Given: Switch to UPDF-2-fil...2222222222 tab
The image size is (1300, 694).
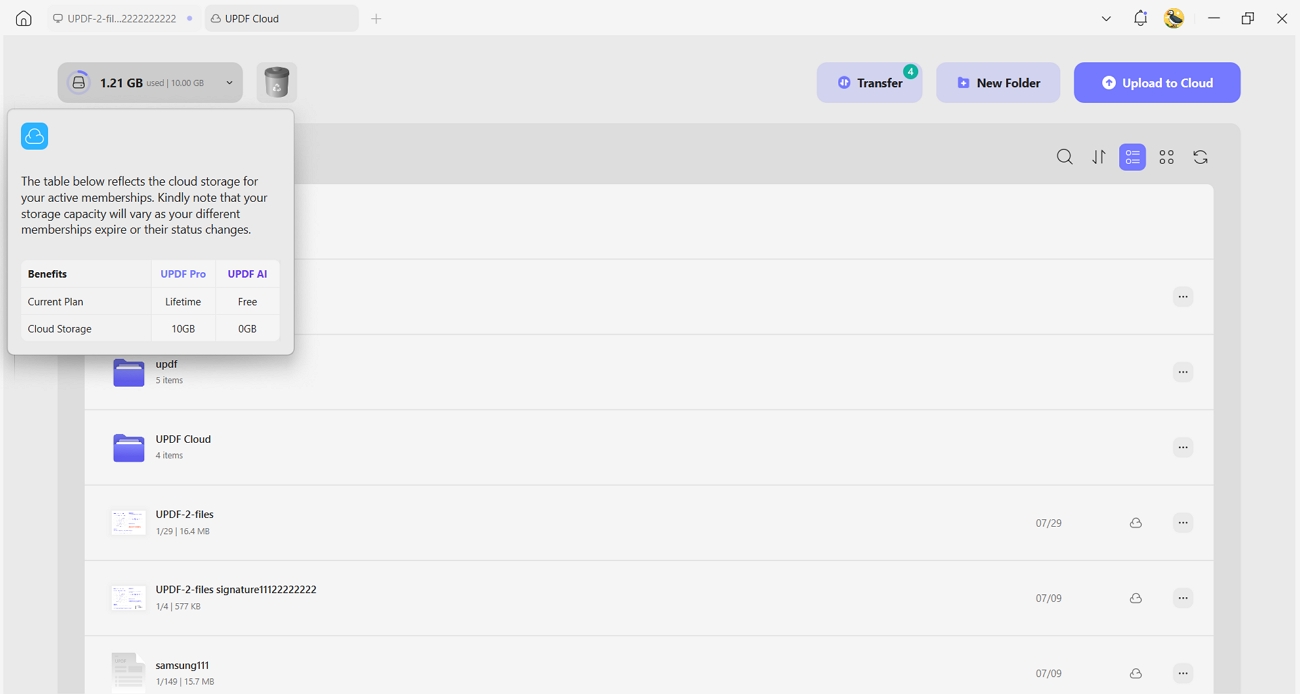Looking at the screenshot, I should (122, 18).
